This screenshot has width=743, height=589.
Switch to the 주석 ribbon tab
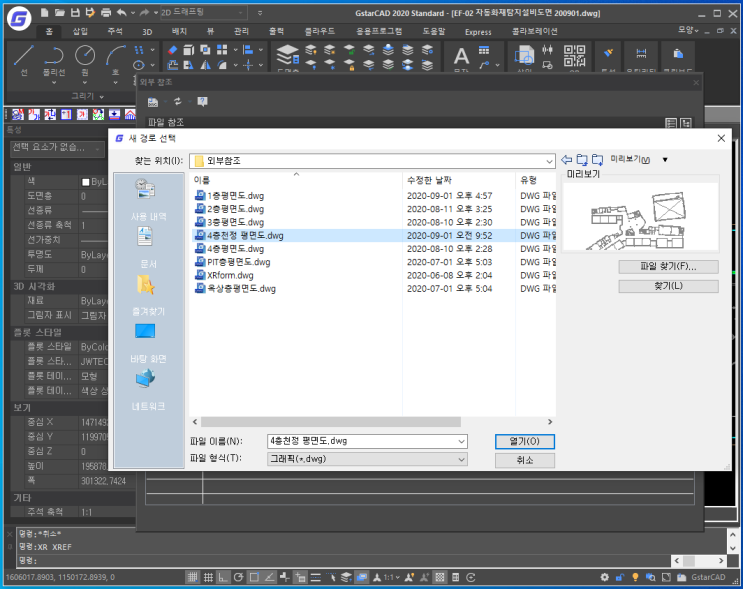coord(115,31)
